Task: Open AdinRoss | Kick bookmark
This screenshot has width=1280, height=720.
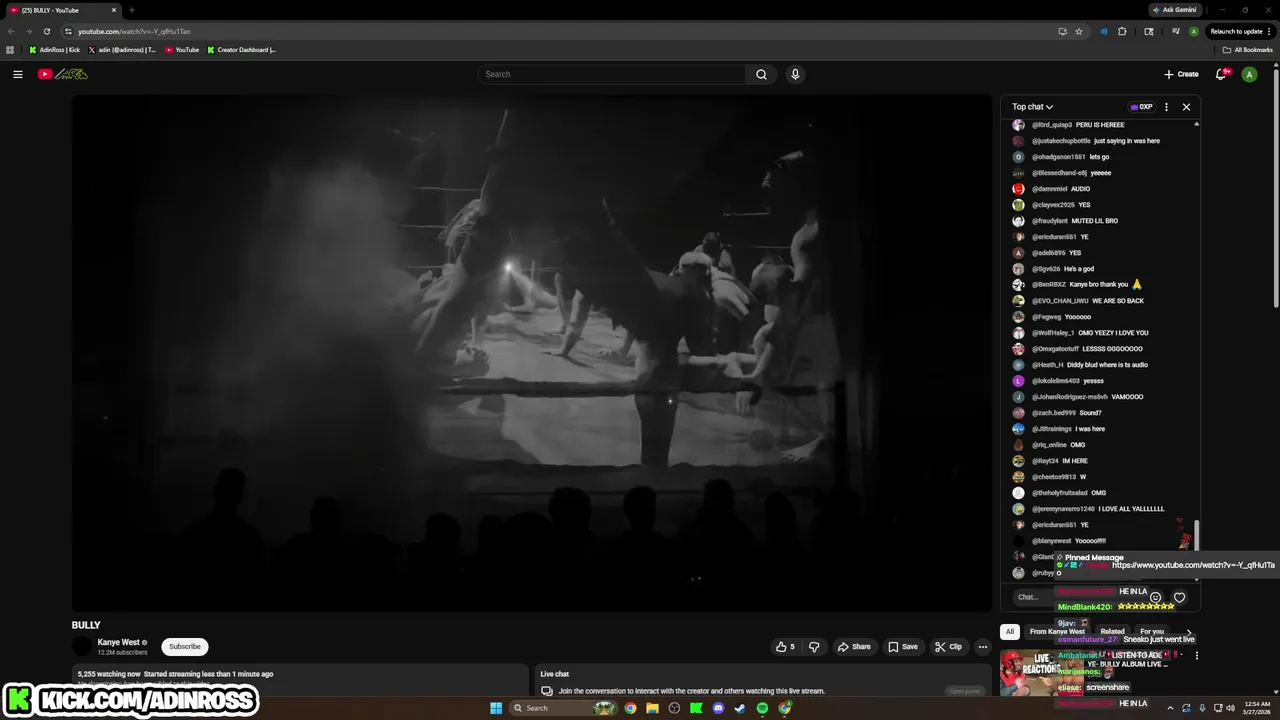Action: (55, 50)
